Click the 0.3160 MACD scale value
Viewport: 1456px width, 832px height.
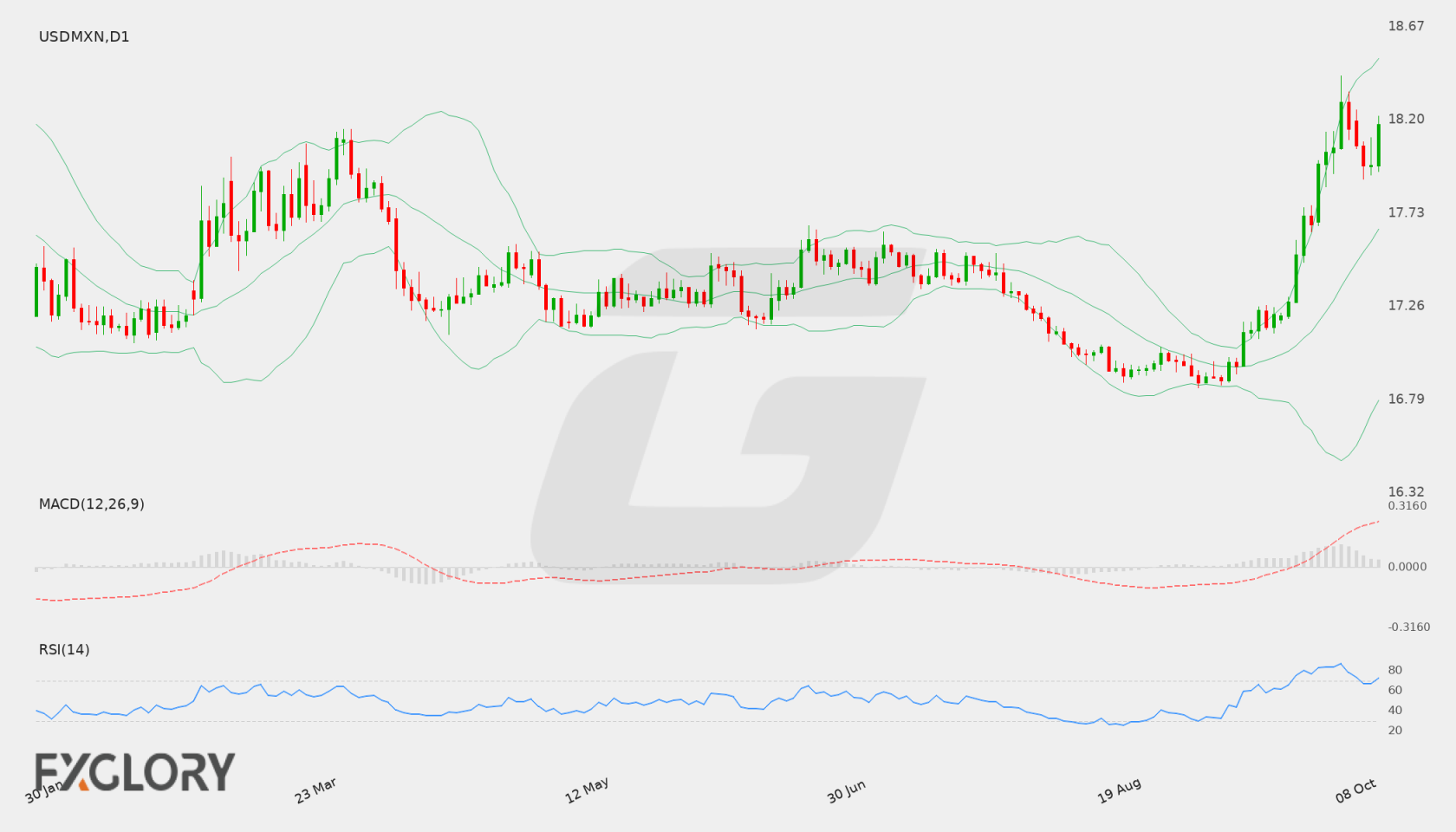click(x=1407, y=505)
